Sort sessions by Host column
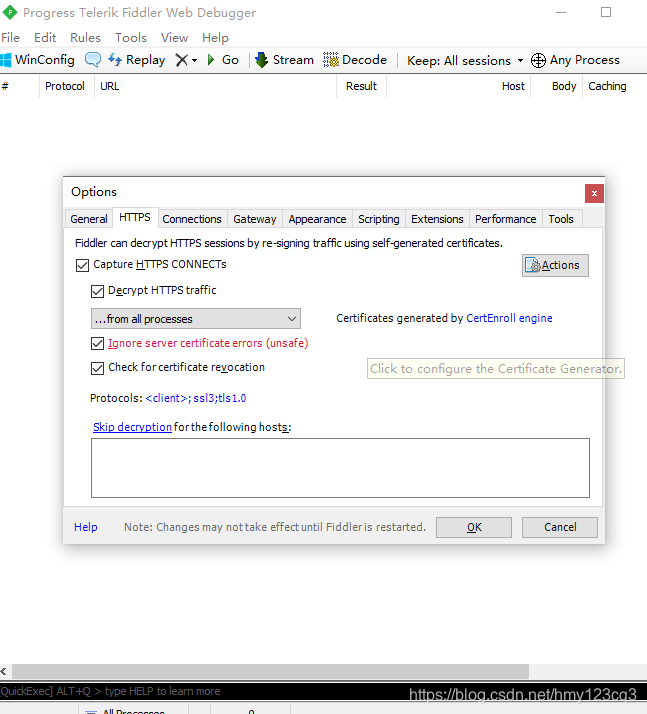 [459, 86]
